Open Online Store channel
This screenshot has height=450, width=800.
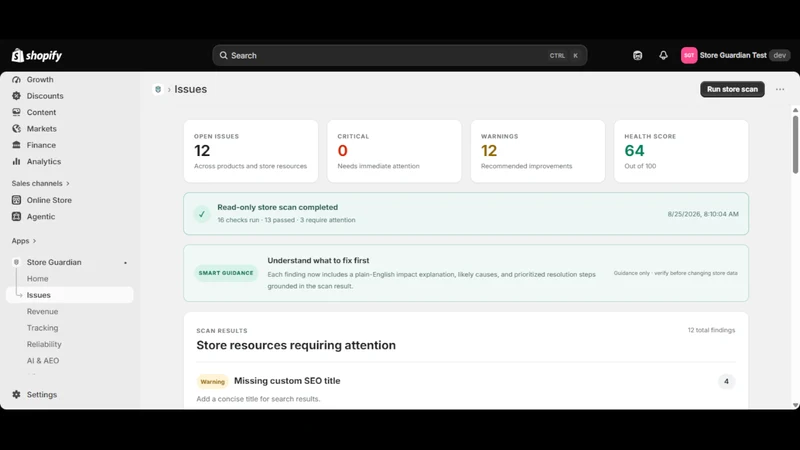(x=49, y=200)
